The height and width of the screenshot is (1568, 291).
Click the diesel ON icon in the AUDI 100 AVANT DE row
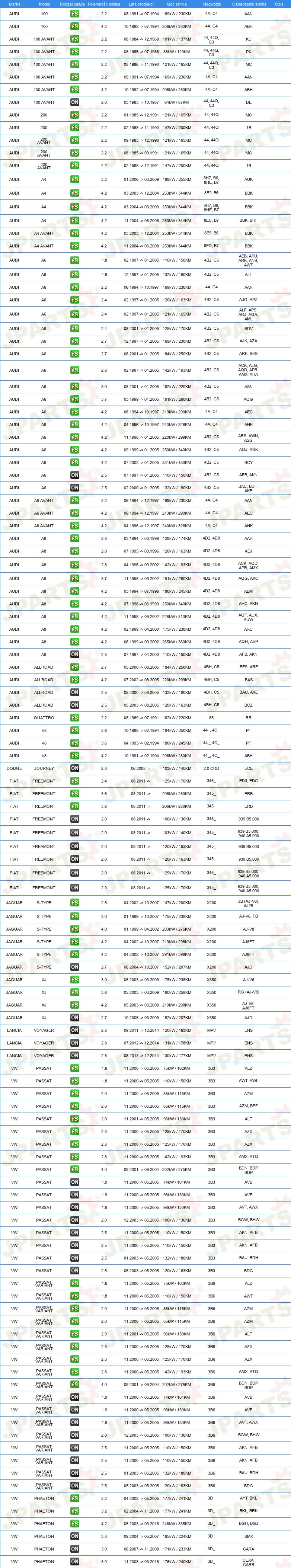click(74, 102)
